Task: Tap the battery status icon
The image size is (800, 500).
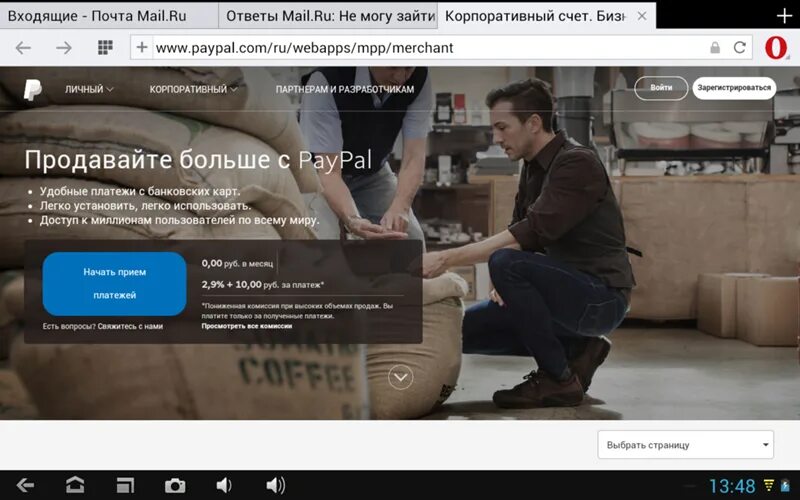Action: click(x=785, y=485)
